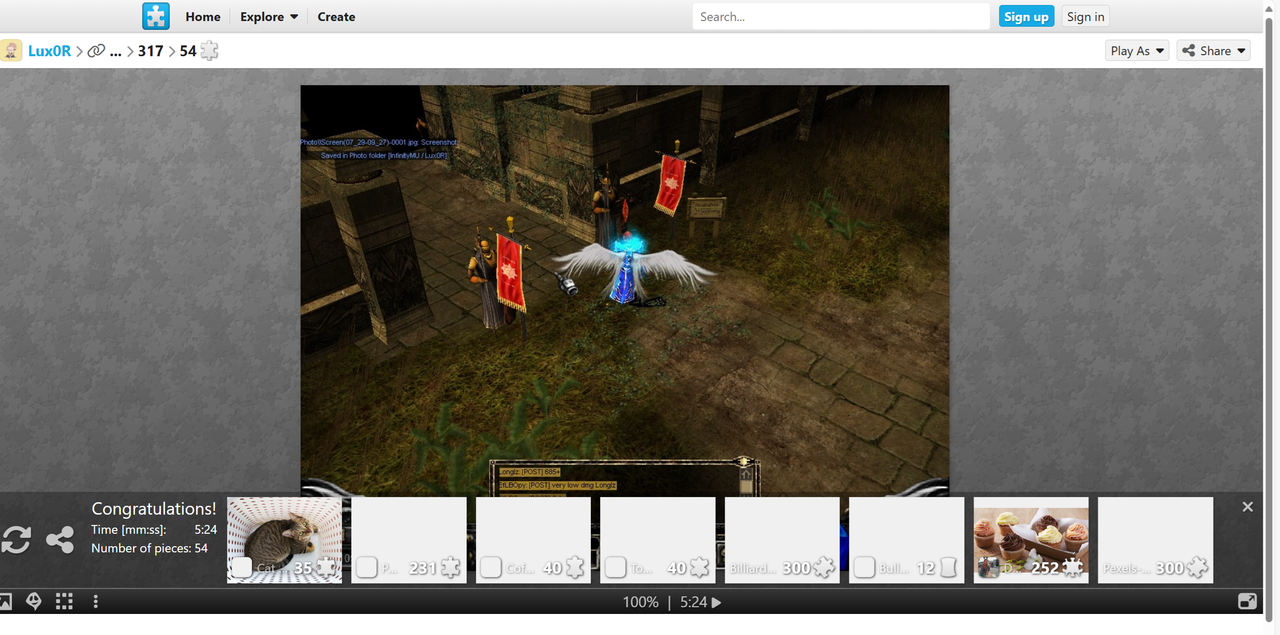Open the Create page
1280x635 pixels.
pyautogui.click(x=336, y=17)
